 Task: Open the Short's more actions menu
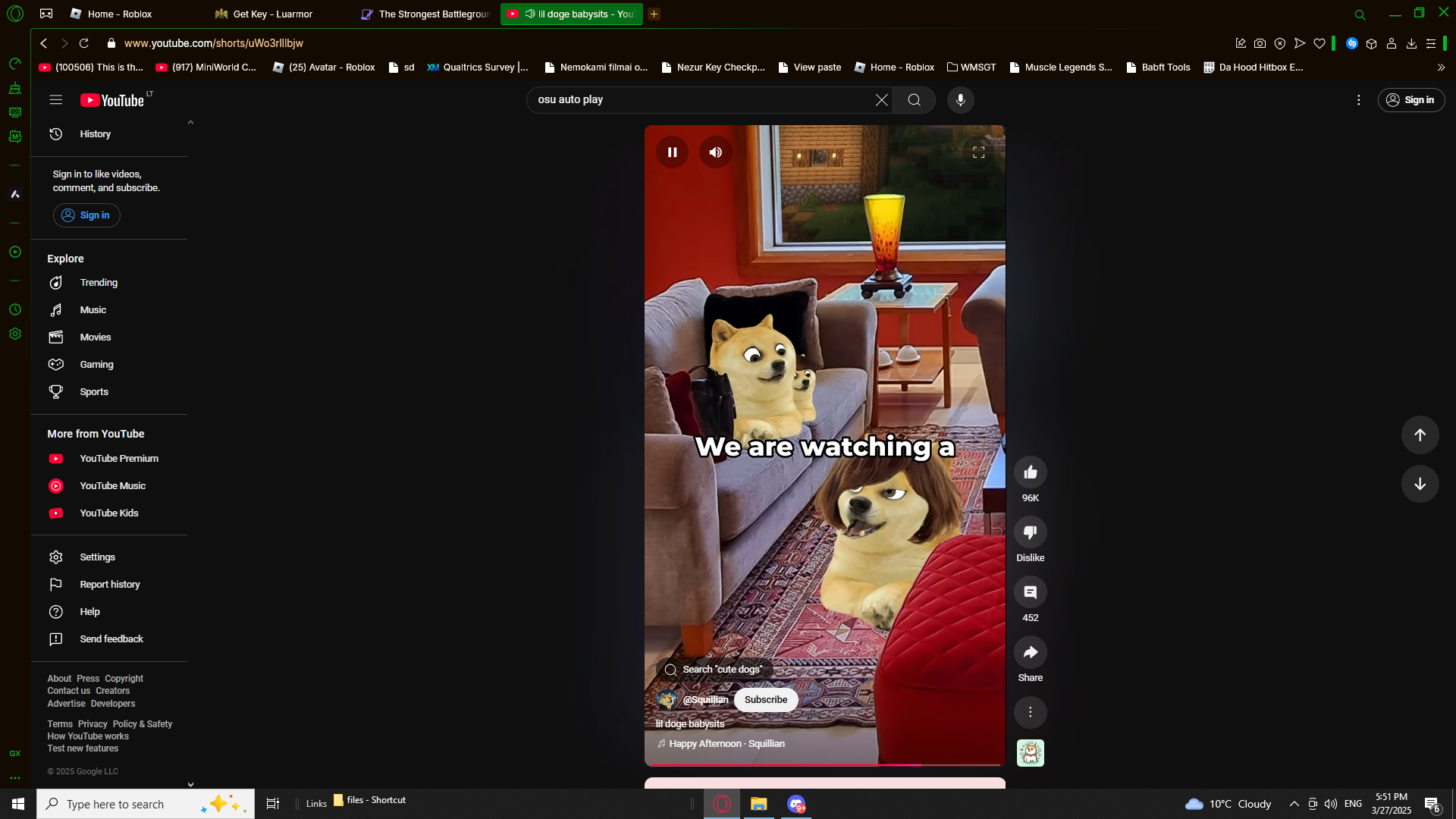click(x=1030, y=712)
